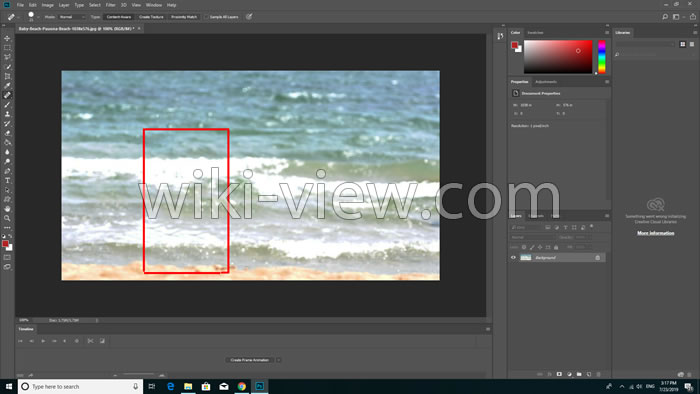Enable the Sample All Layers checkbox
Screen dimensions: 700x394
click(x=207, y=17)
